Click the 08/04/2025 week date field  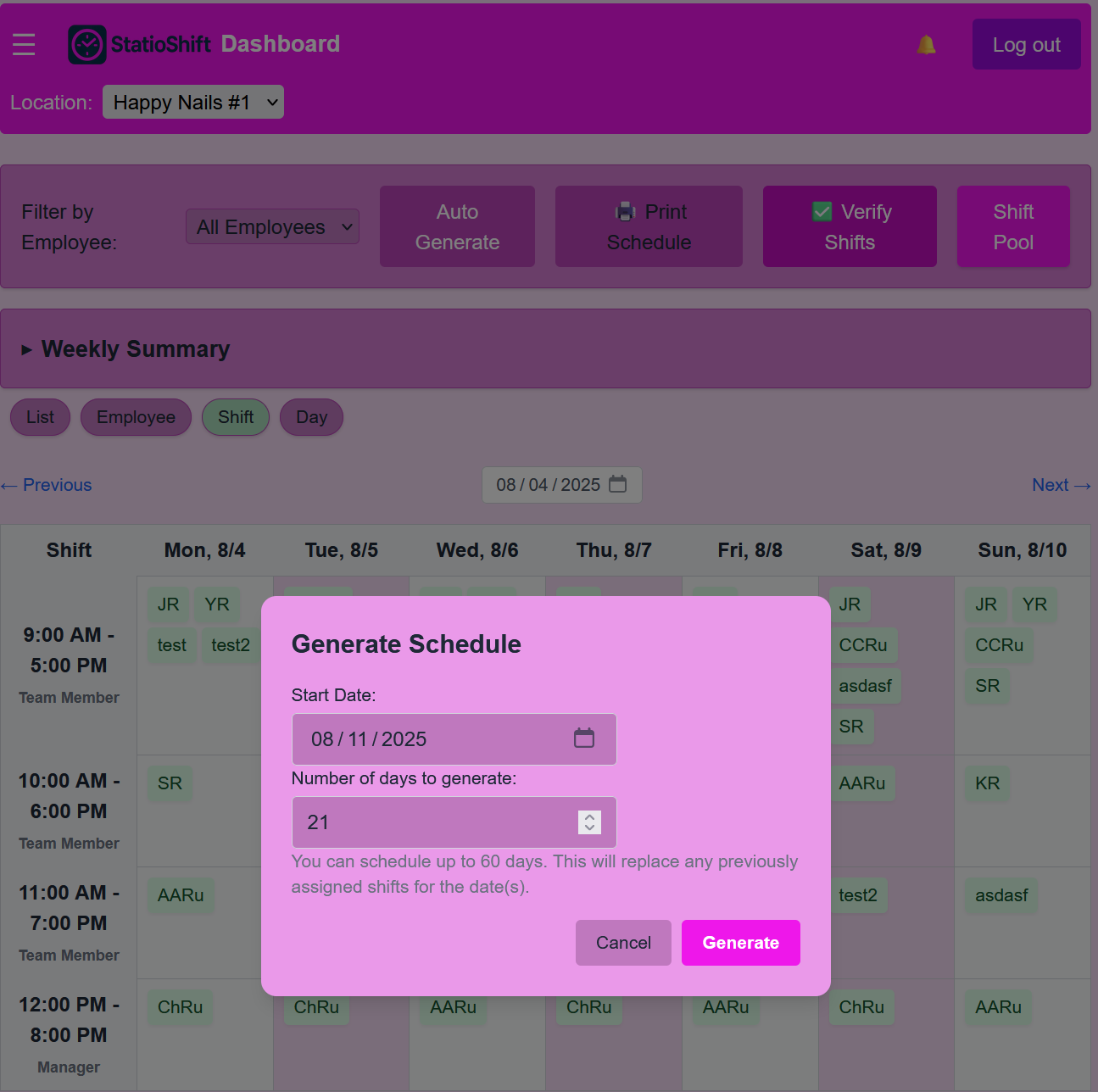(561, 485)
